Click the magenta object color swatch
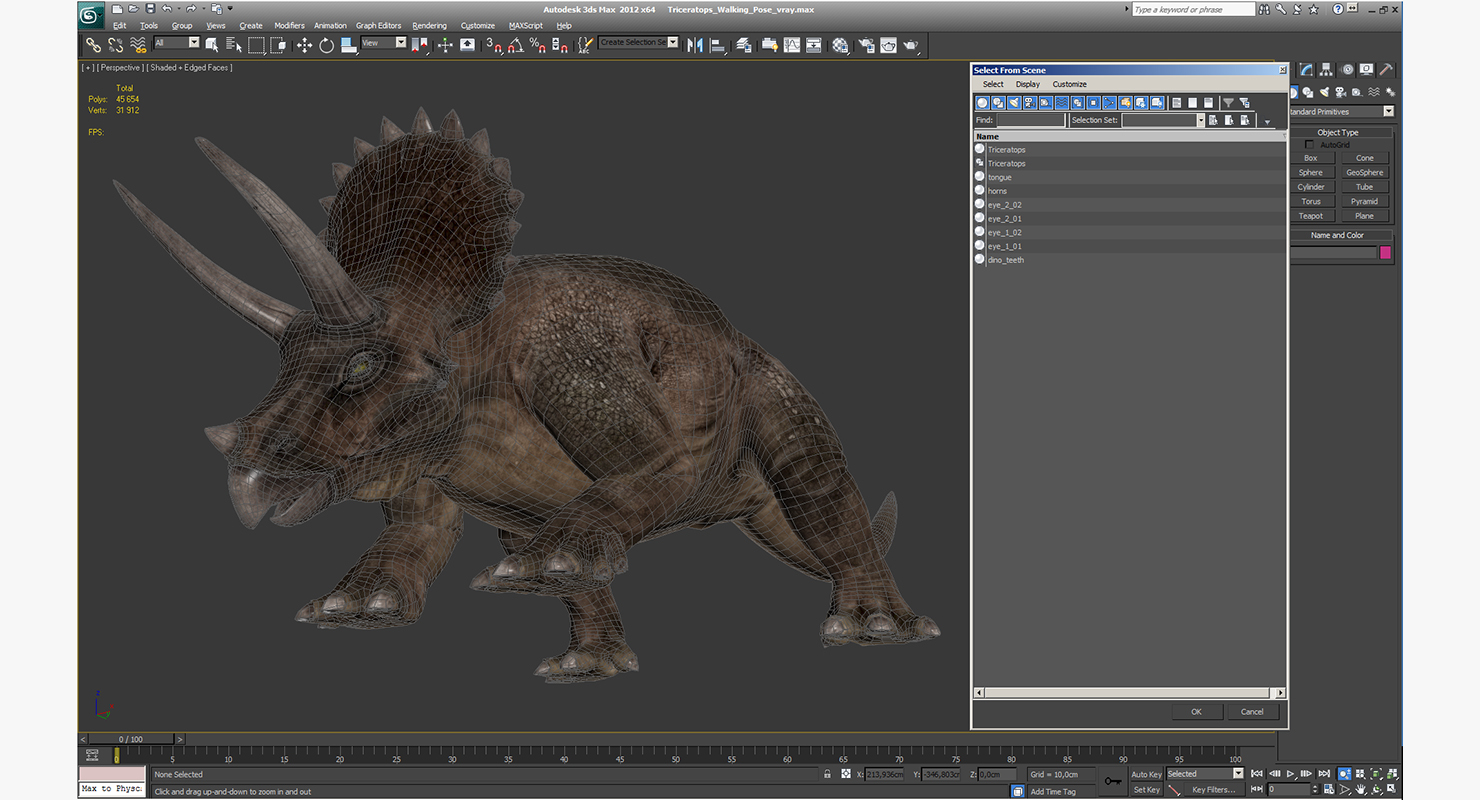The height and width of the screenshot is (800, 1480). point(1386,253)
